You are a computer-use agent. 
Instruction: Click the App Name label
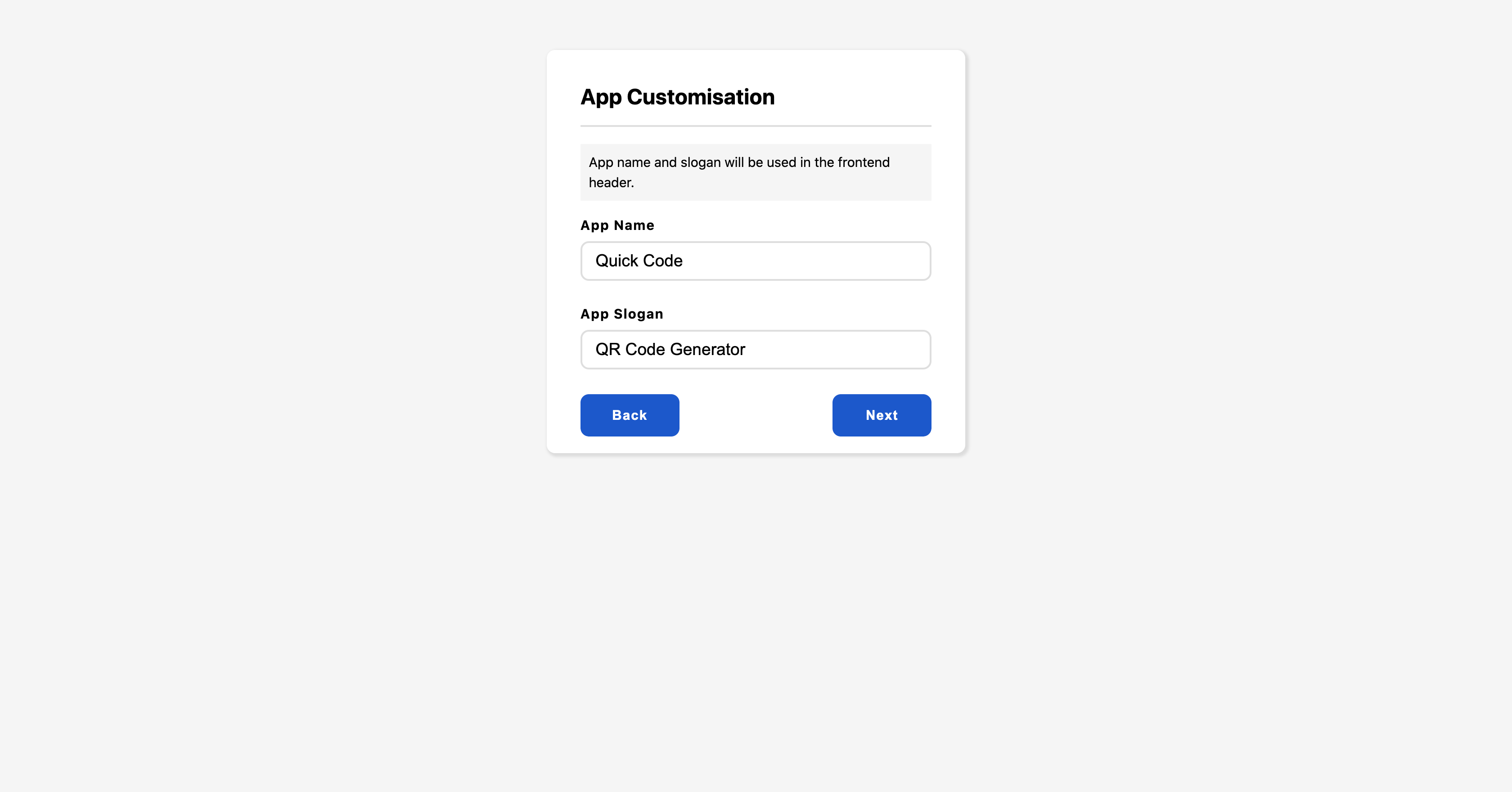[x=617, y=225]
